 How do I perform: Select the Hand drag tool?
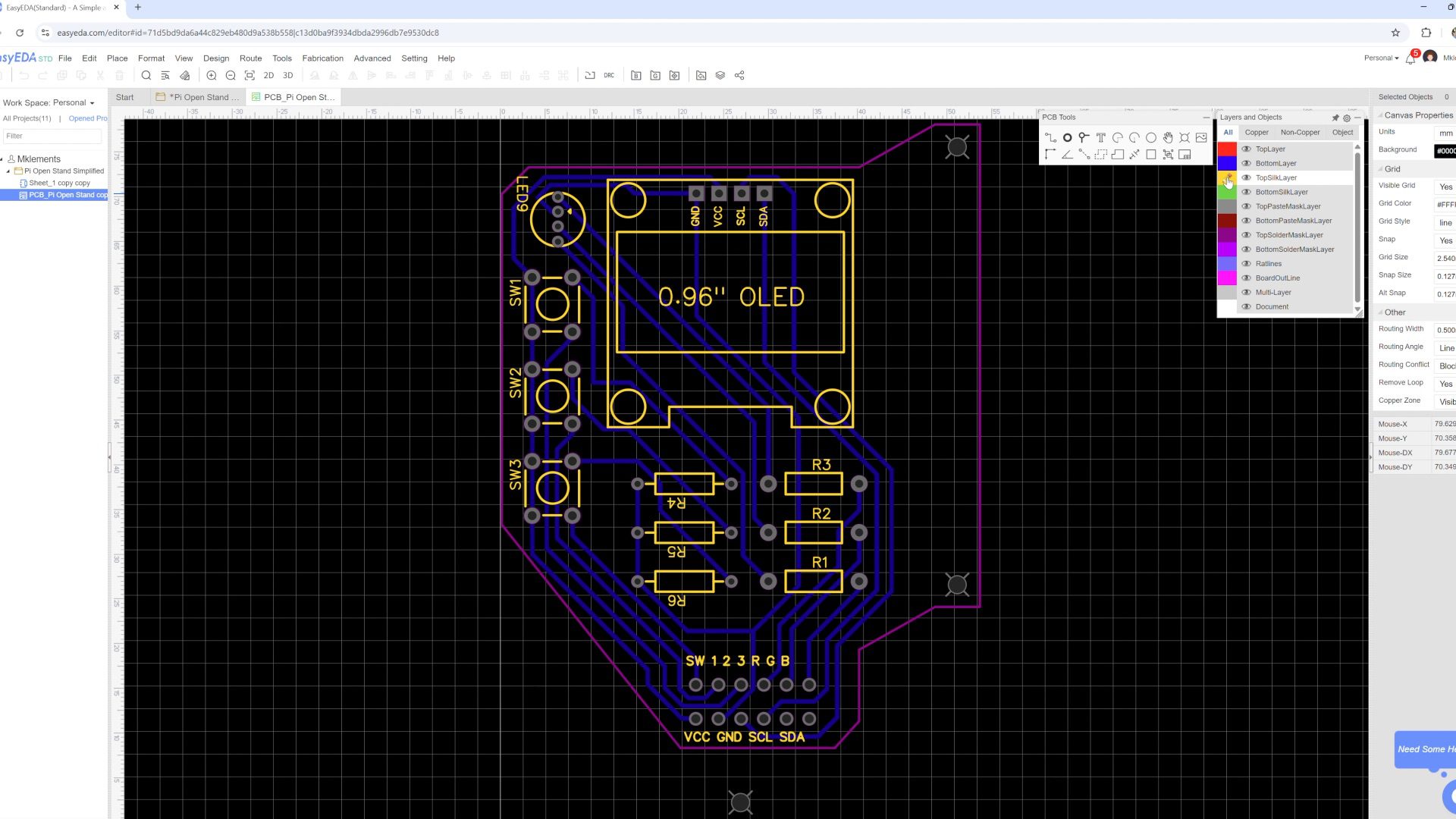click(x=1168, y=137)
